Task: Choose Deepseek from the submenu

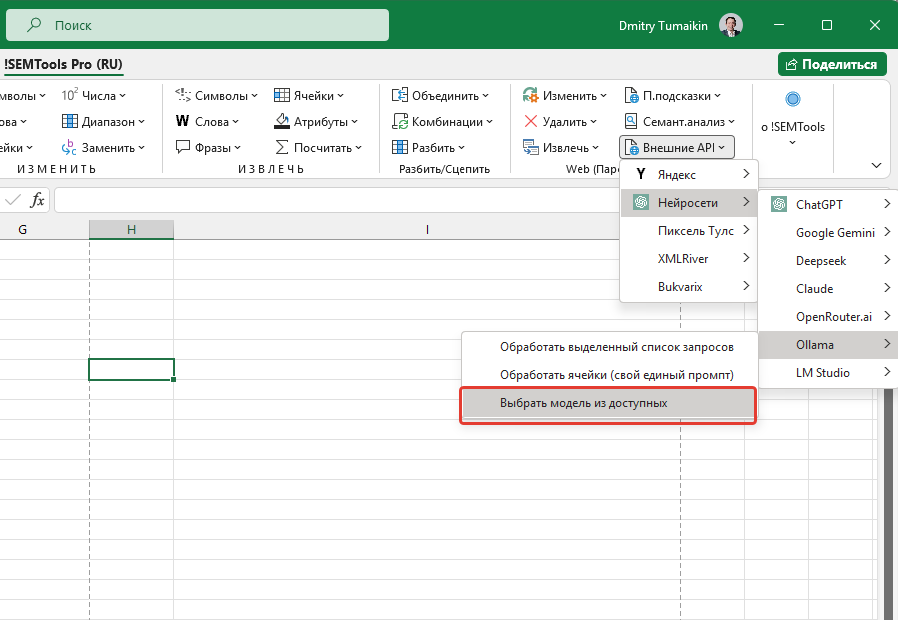Action: pos(828,260)
